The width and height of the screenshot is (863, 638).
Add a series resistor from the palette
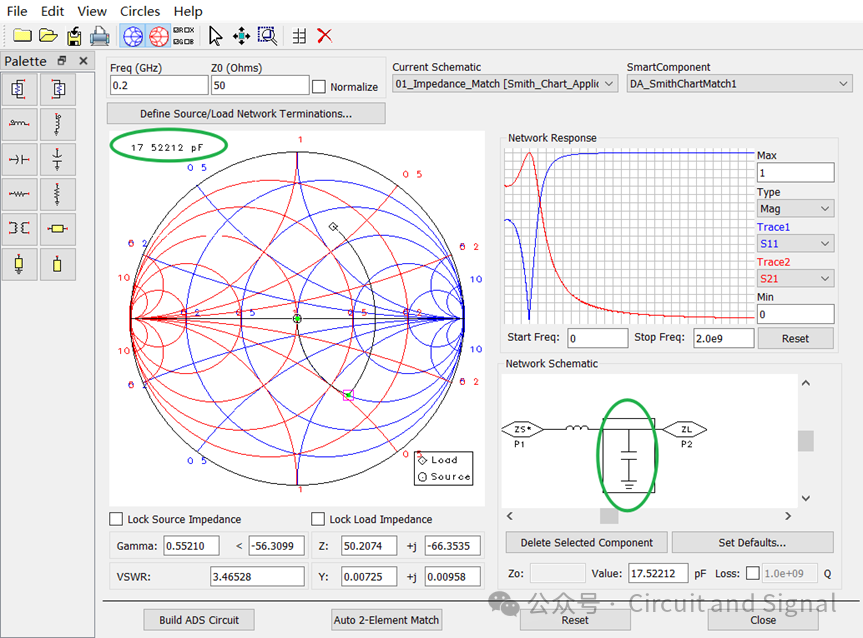click(x=19, y=194)
